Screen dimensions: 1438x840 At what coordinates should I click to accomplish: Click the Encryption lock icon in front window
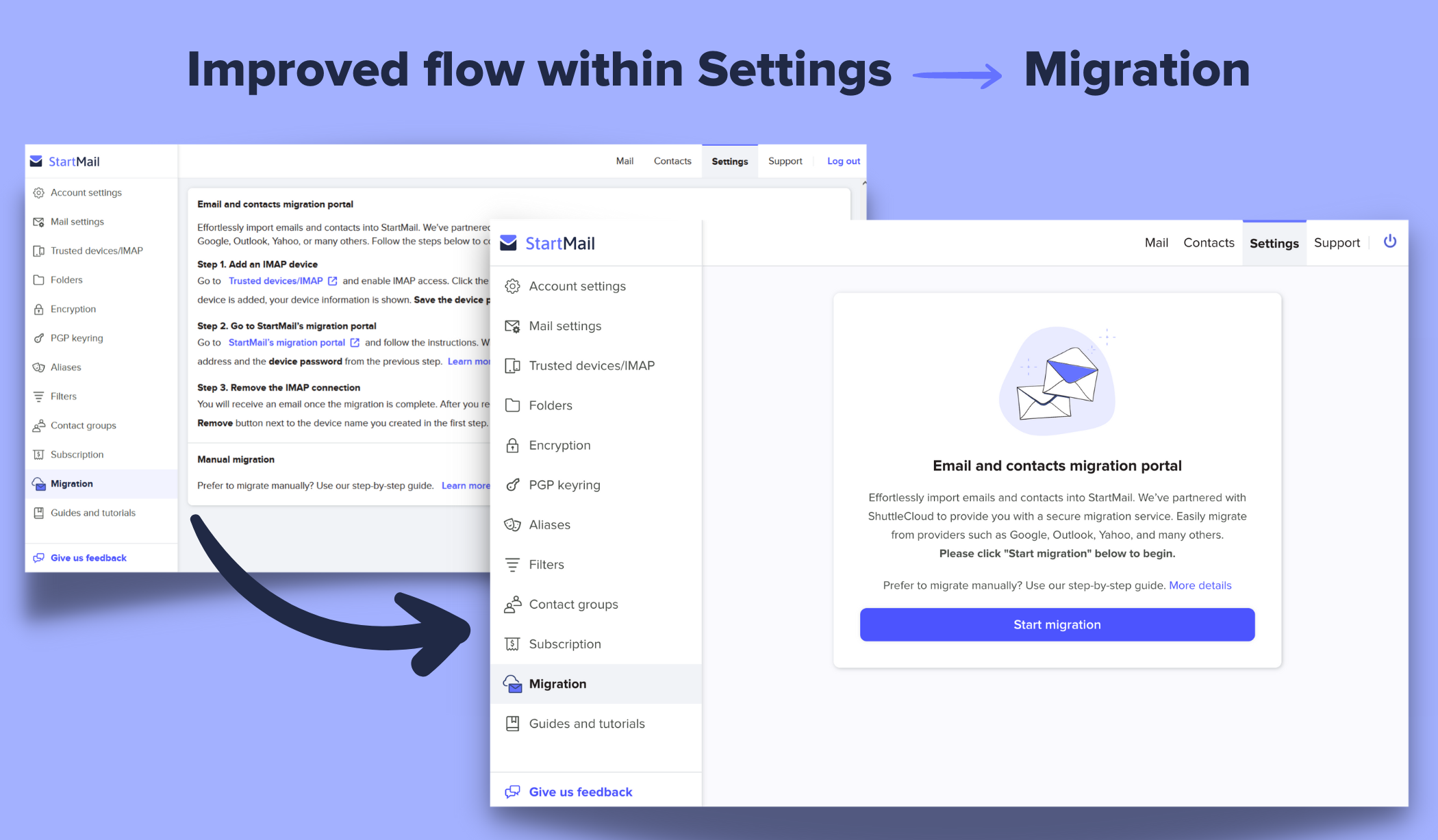512,445
